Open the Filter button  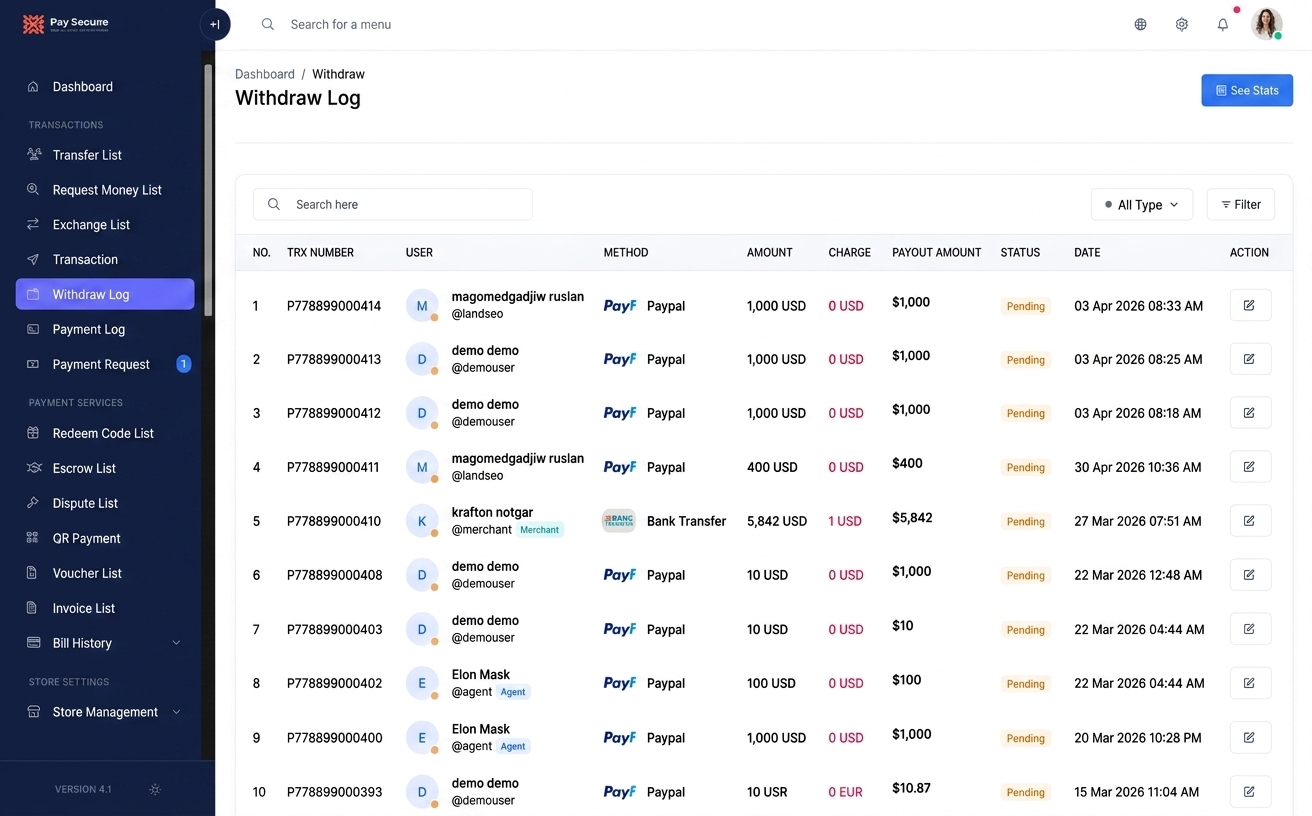click(x=1241, y=205)
